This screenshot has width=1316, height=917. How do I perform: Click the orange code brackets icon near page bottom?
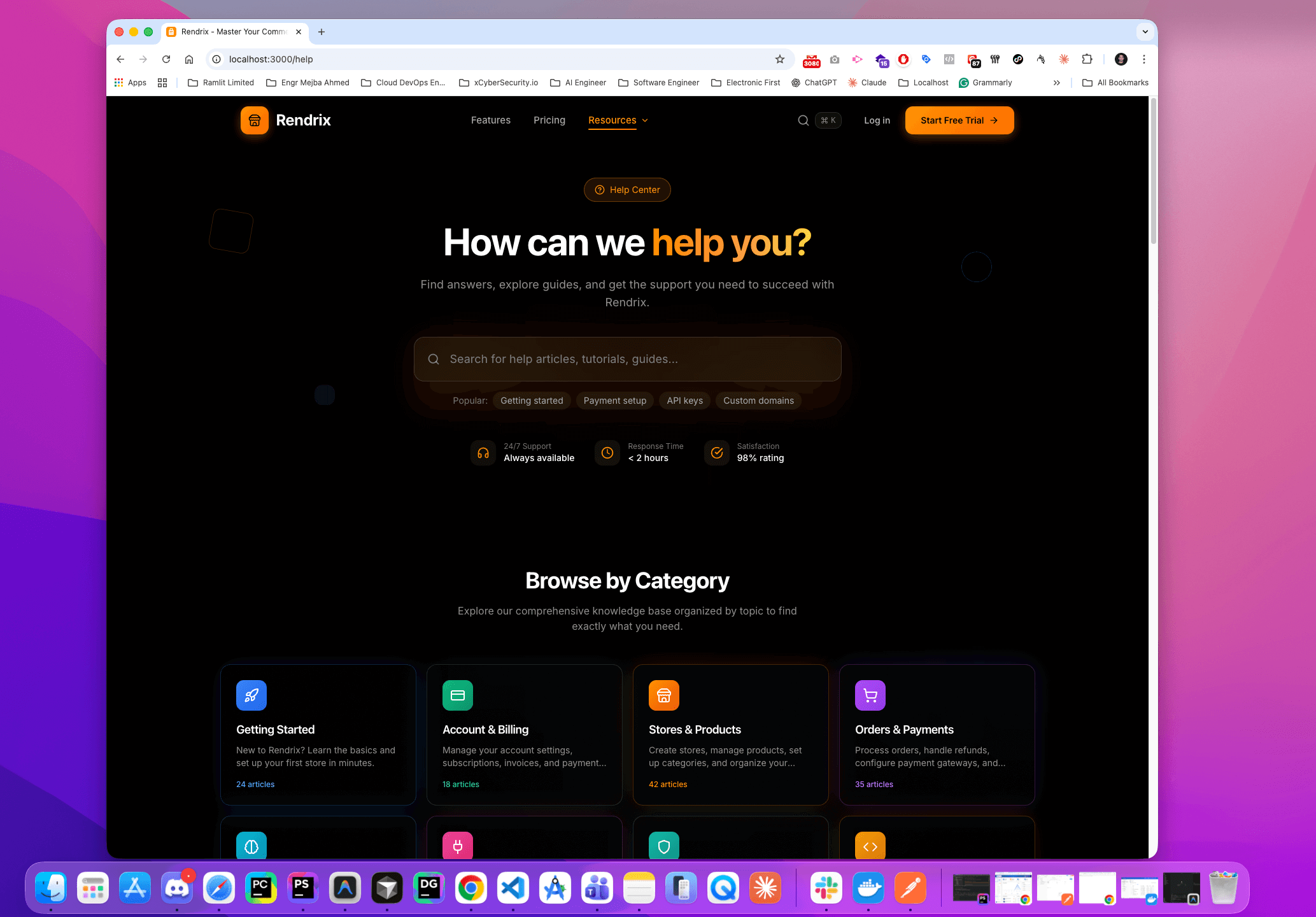[x=870, y=846]
